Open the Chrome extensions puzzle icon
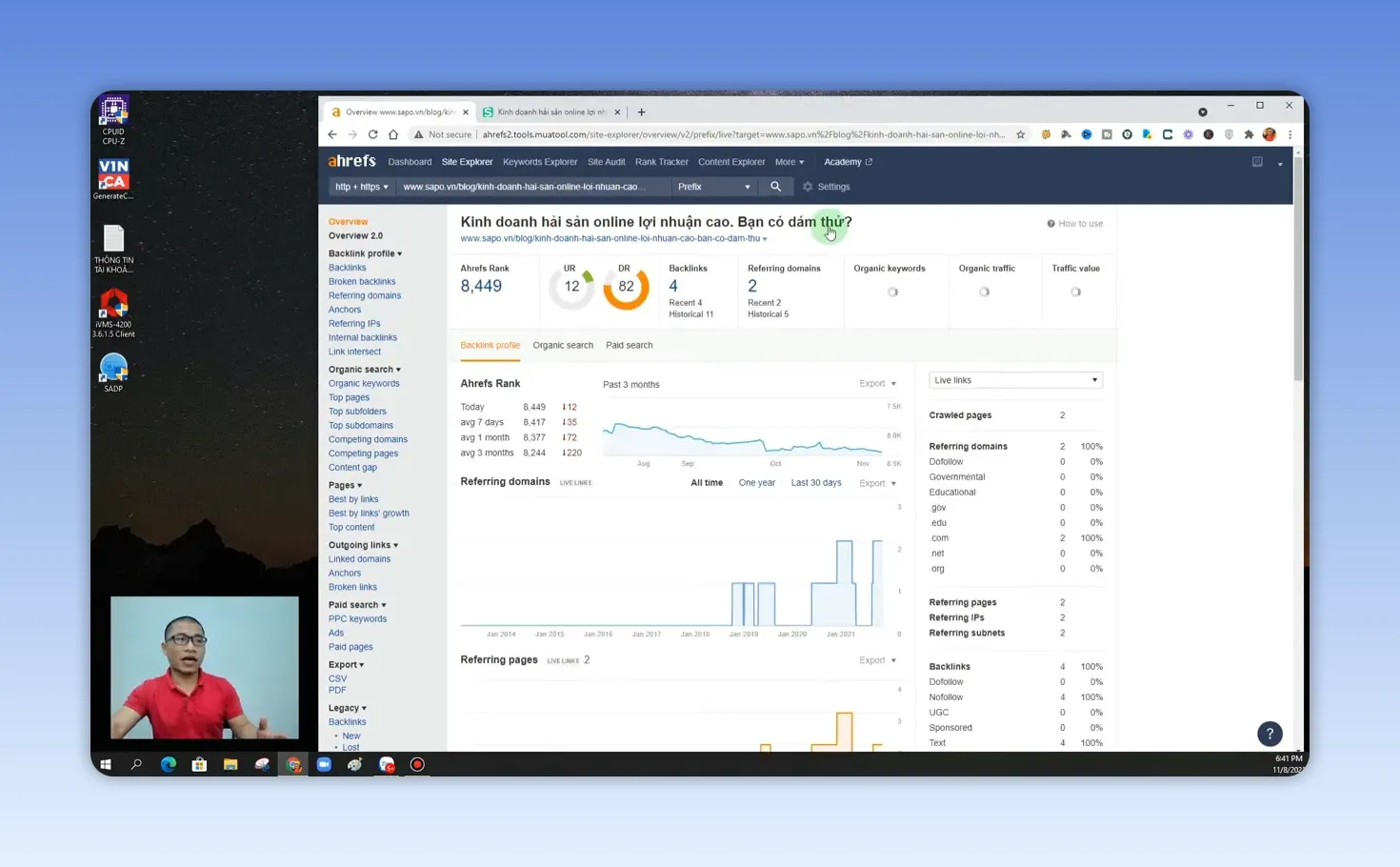The width and height of the screenshot is (1400, 867). (1249, 134)
